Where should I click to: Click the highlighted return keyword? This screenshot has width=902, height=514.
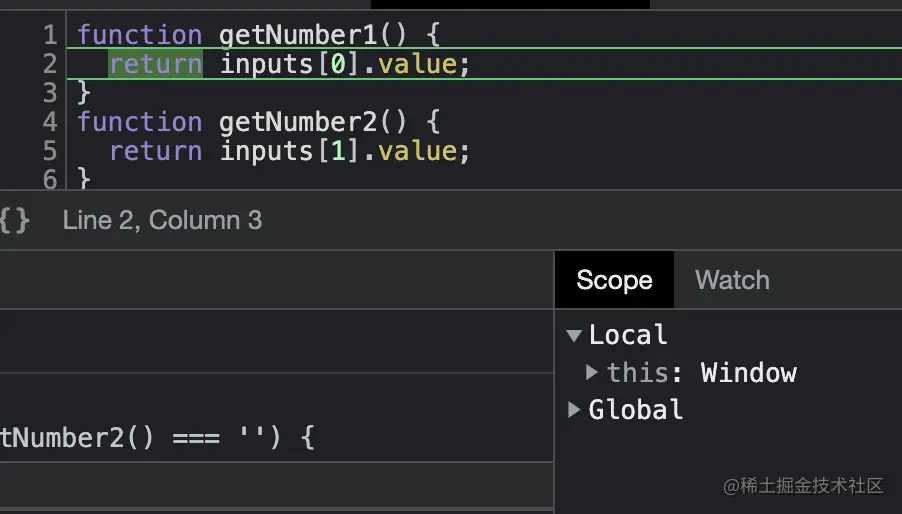[155, 64]
